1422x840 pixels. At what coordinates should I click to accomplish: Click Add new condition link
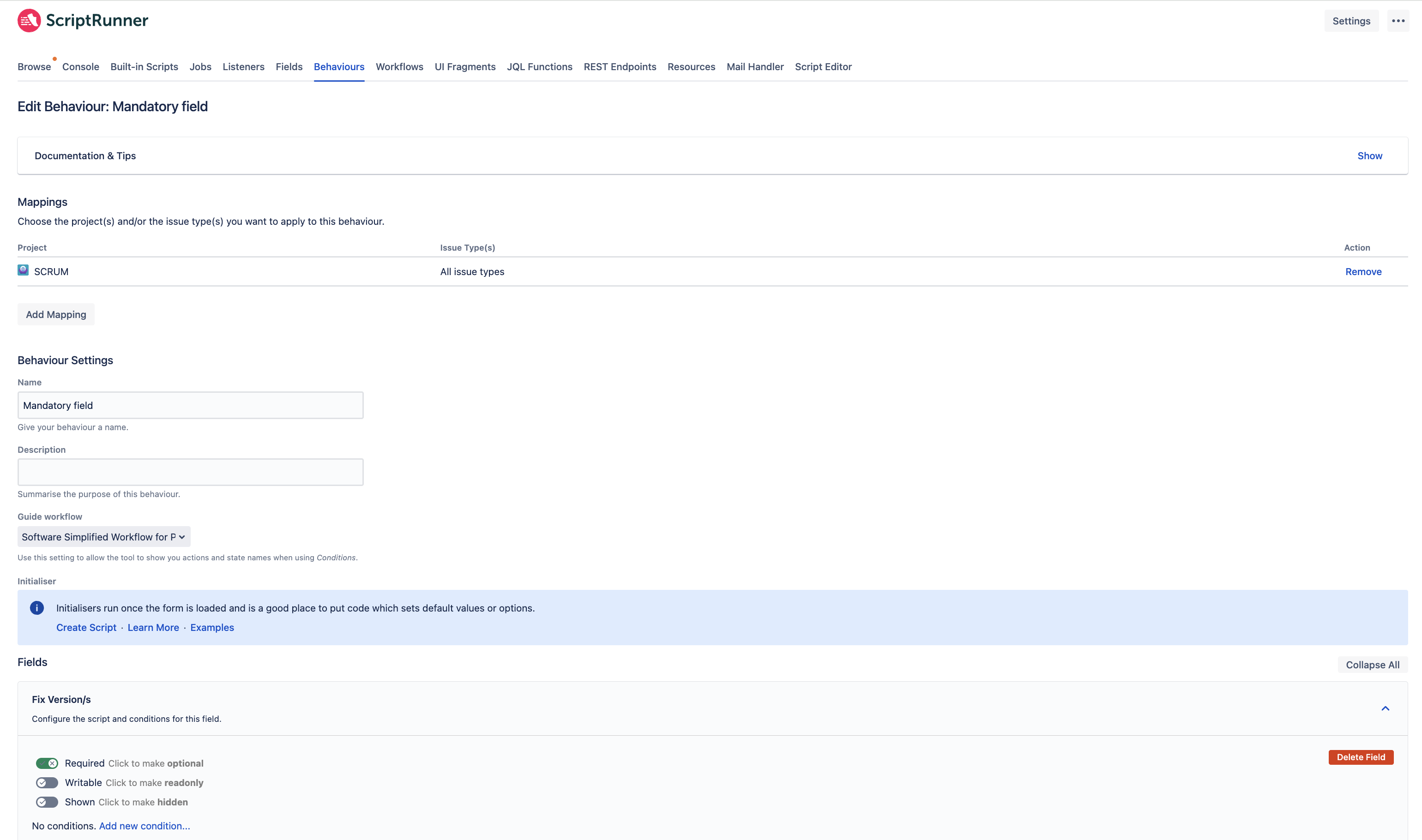pyautogui.click(x=145, y=825)
